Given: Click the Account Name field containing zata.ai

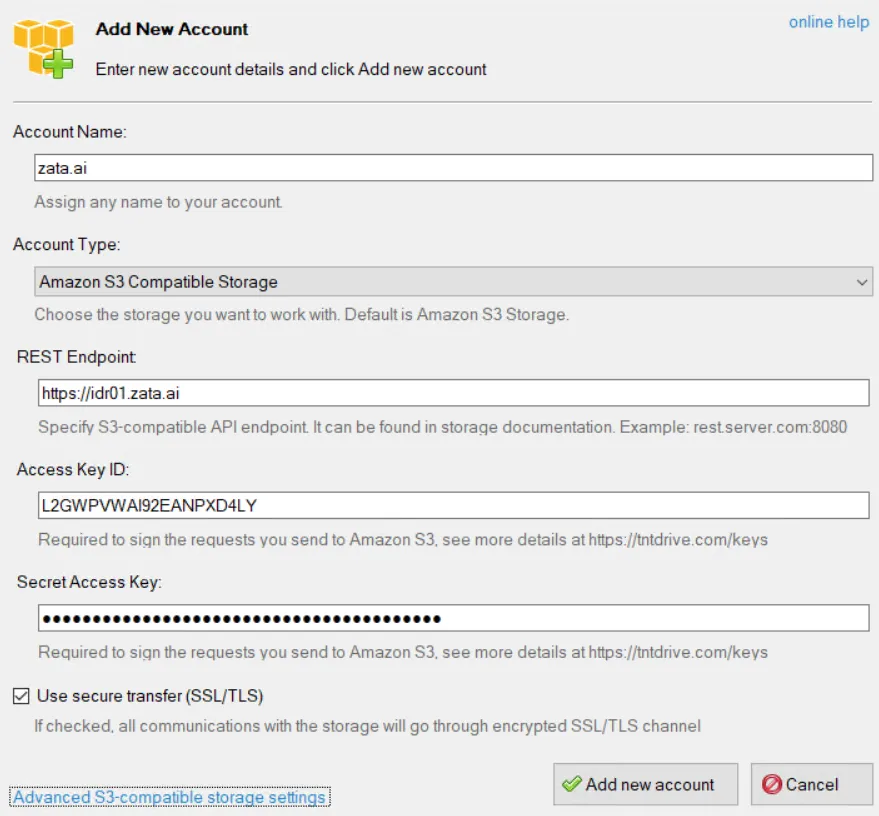Looking at the screenshot, I should tap(453, 168).
